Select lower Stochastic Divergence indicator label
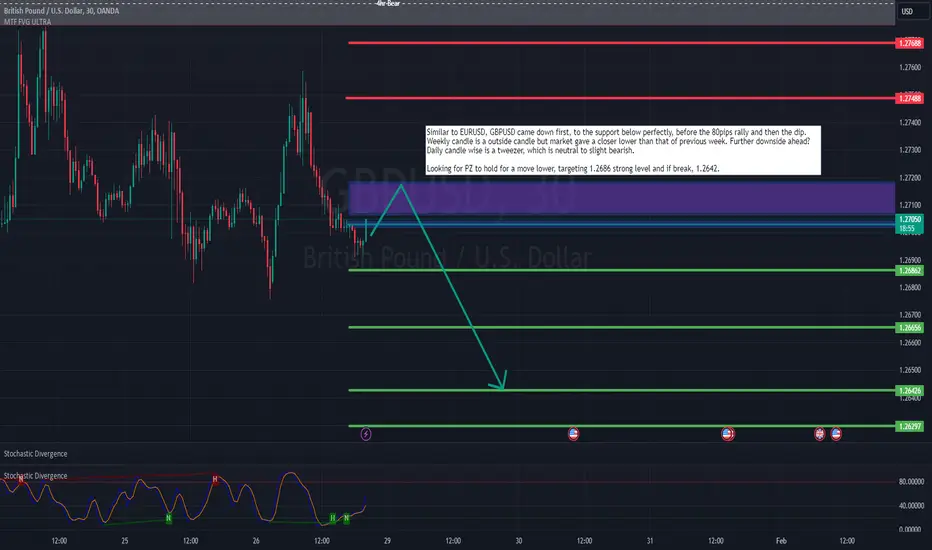This screenshot has height=550, width=932. point(35,476)
